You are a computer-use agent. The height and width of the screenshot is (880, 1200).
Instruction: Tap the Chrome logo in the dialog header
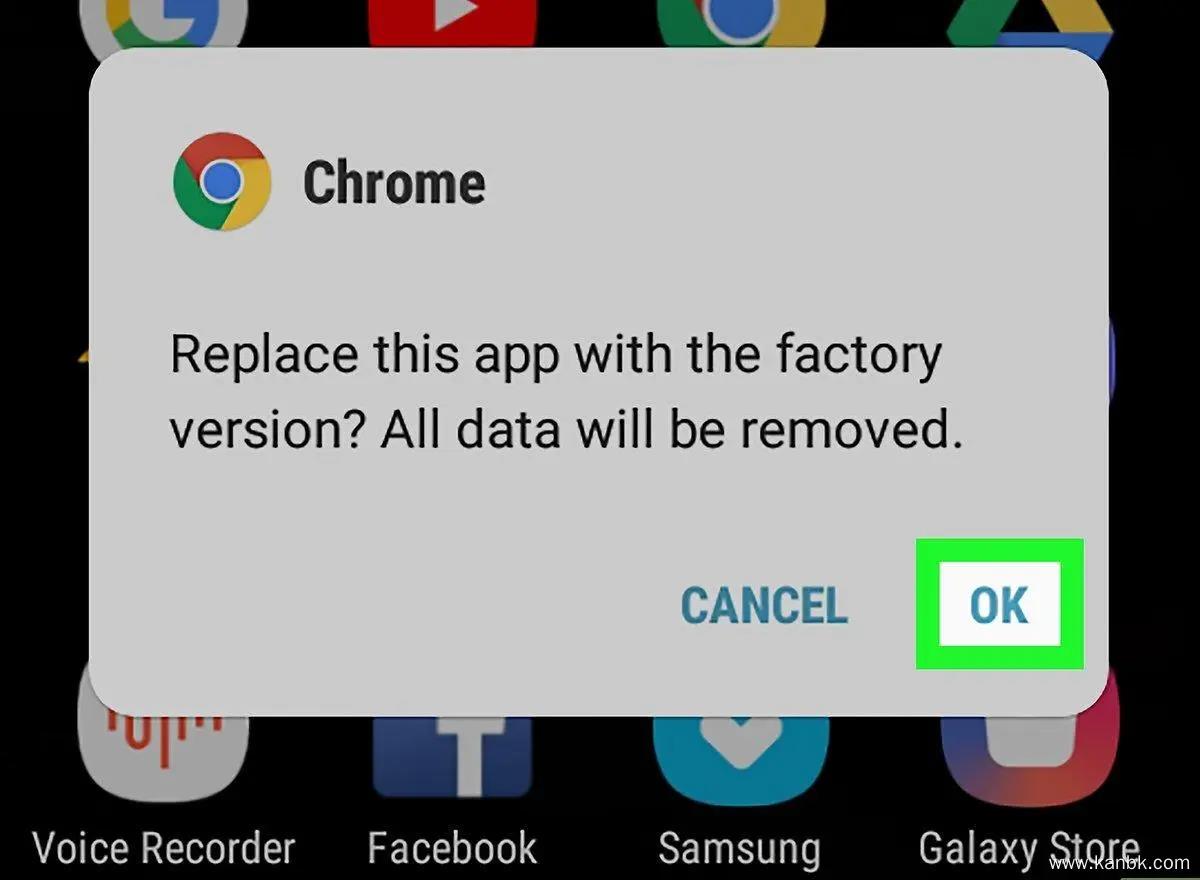coord(221,181)
